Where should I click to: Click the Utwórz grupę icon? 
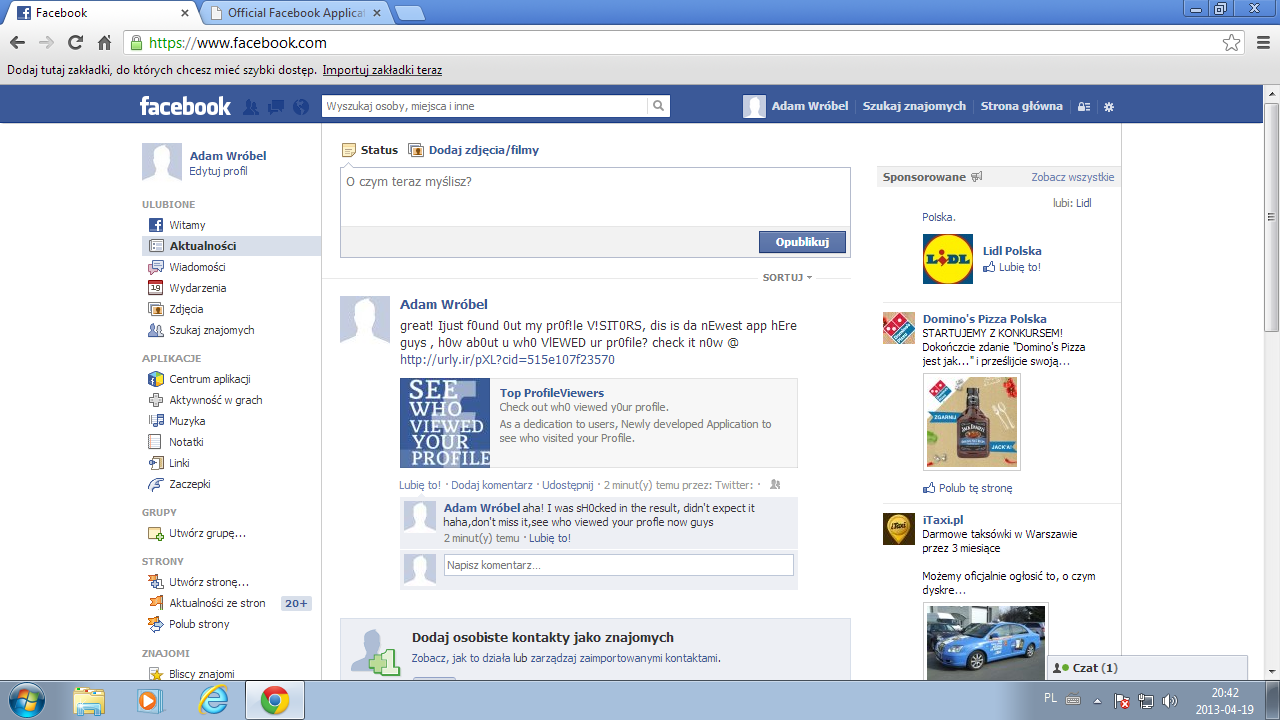(156, 533)
